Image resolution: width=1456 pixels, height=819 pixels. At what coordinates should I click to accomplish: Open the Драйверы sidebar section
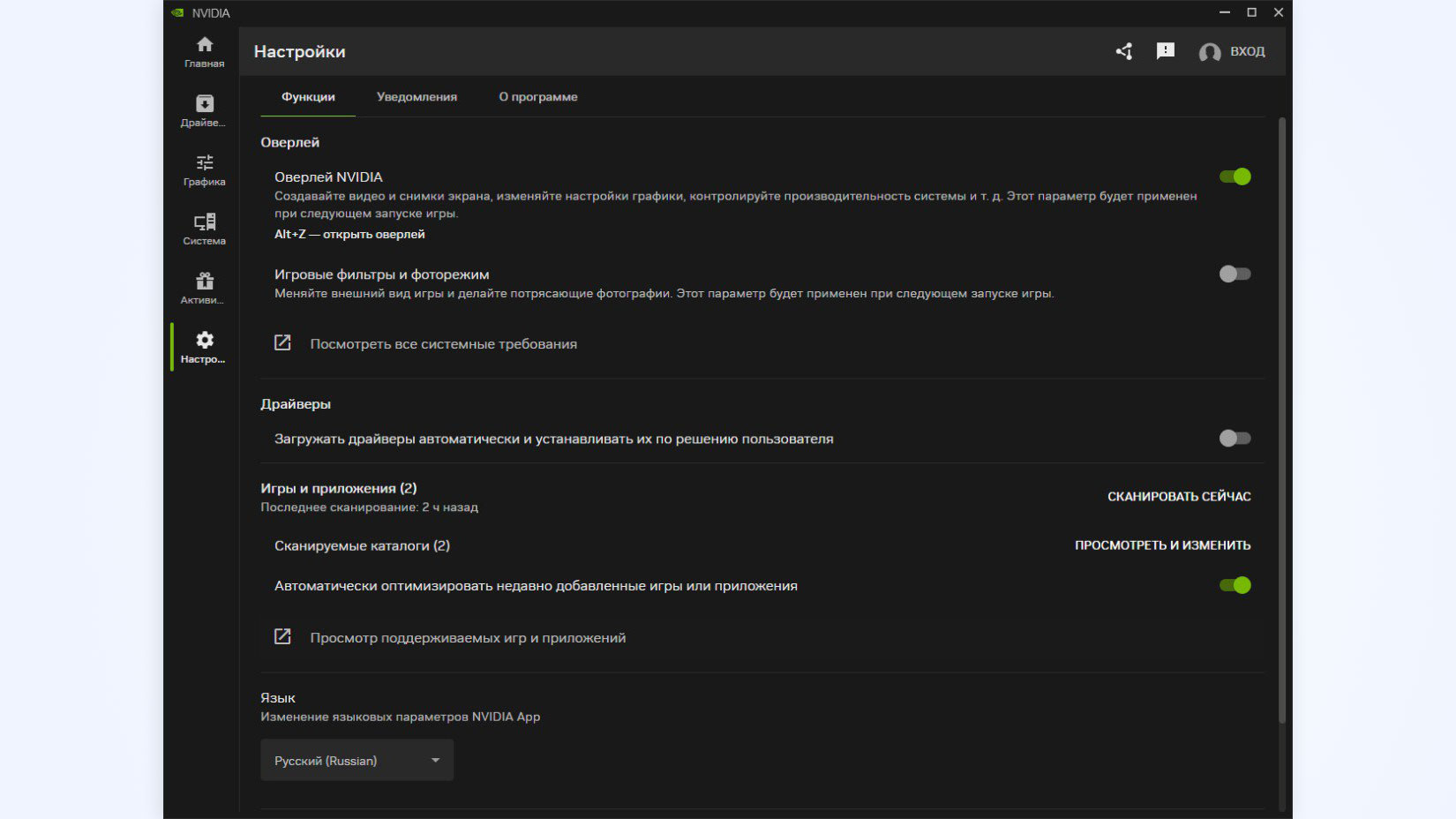click(204, 110)
